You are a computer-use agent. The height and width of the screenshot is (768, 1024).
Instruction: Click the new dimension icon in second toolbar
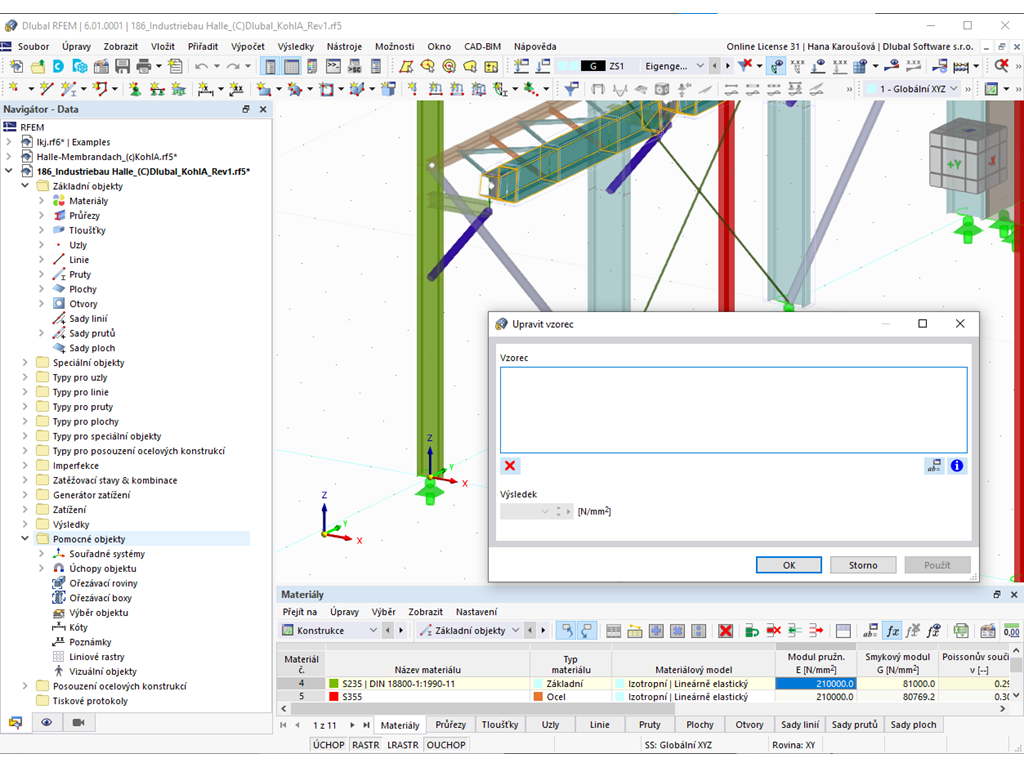(x=204, y=89)
